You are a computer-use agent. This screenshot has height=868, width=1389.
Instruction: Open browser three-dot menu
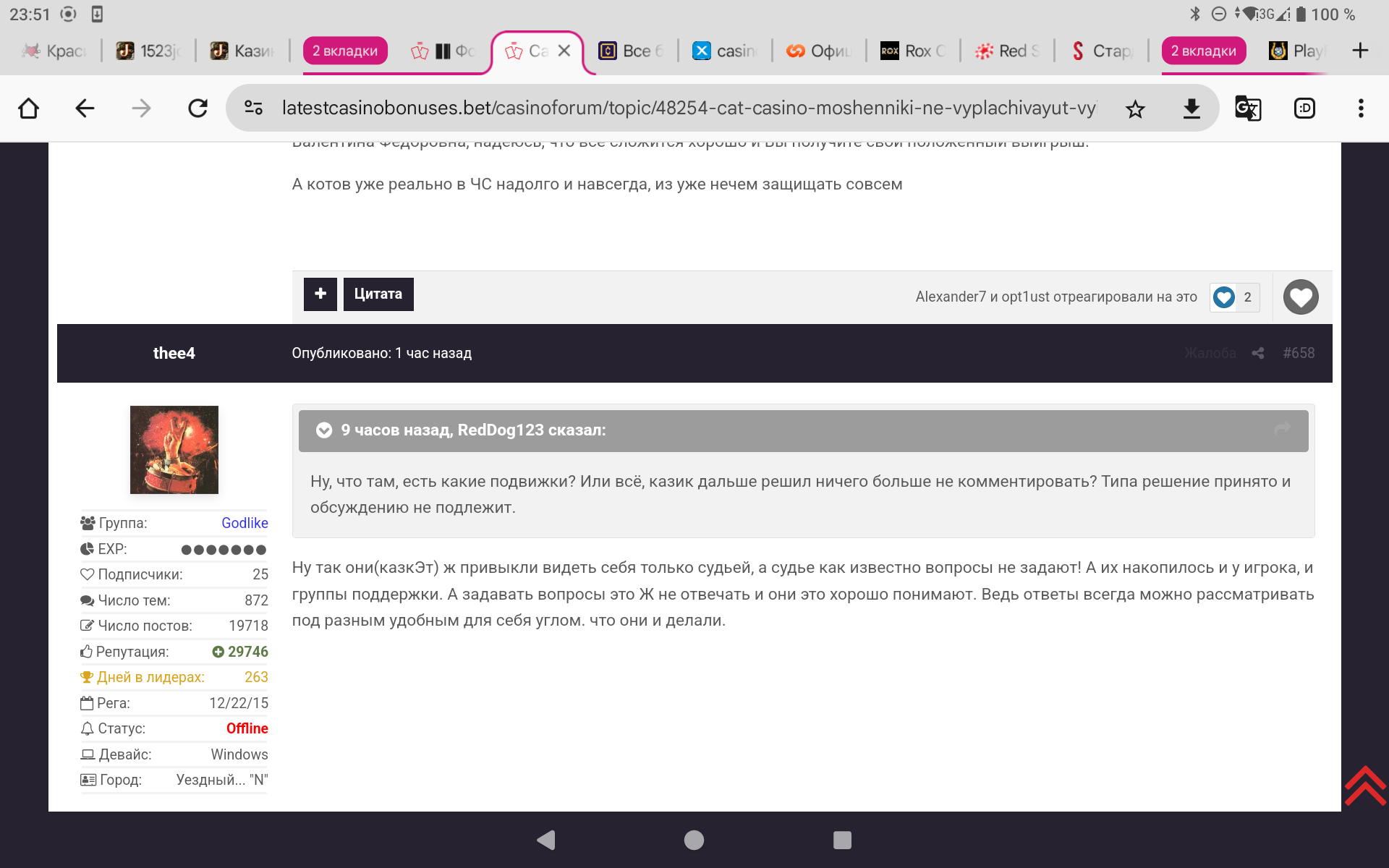[x=1360, y=109]
